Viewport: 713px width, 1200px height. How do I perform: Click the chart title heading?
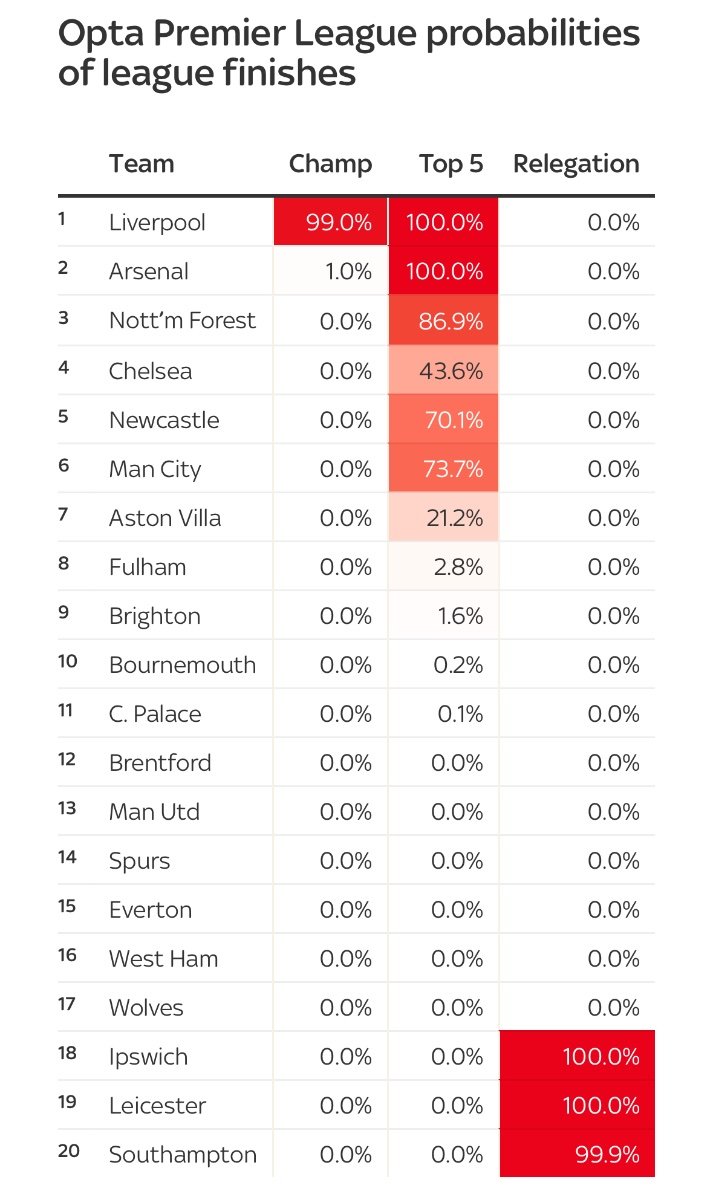pos(349,53)
